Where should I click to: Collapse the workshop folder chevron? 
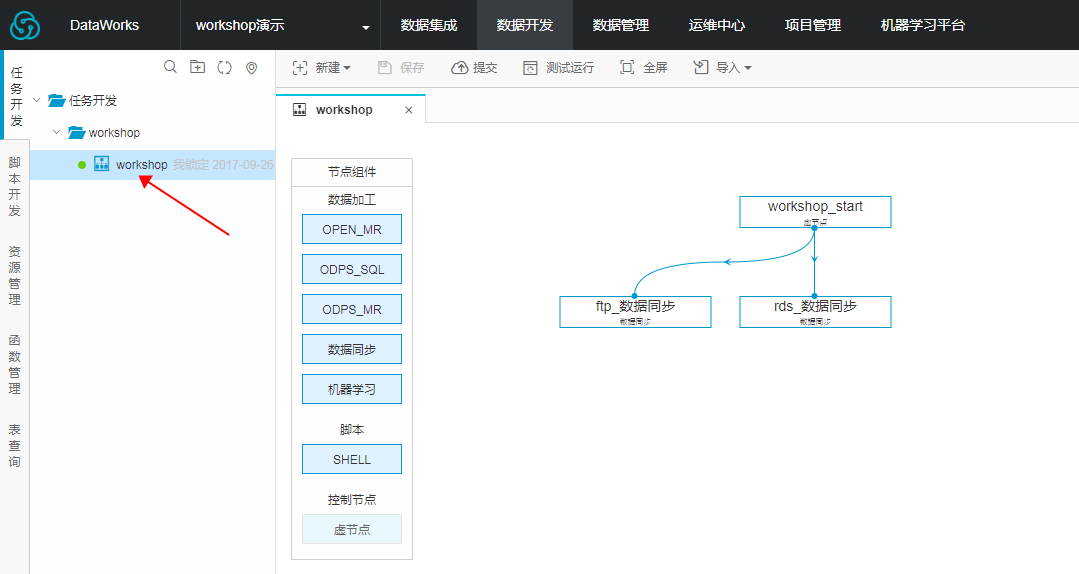(57, 132)
